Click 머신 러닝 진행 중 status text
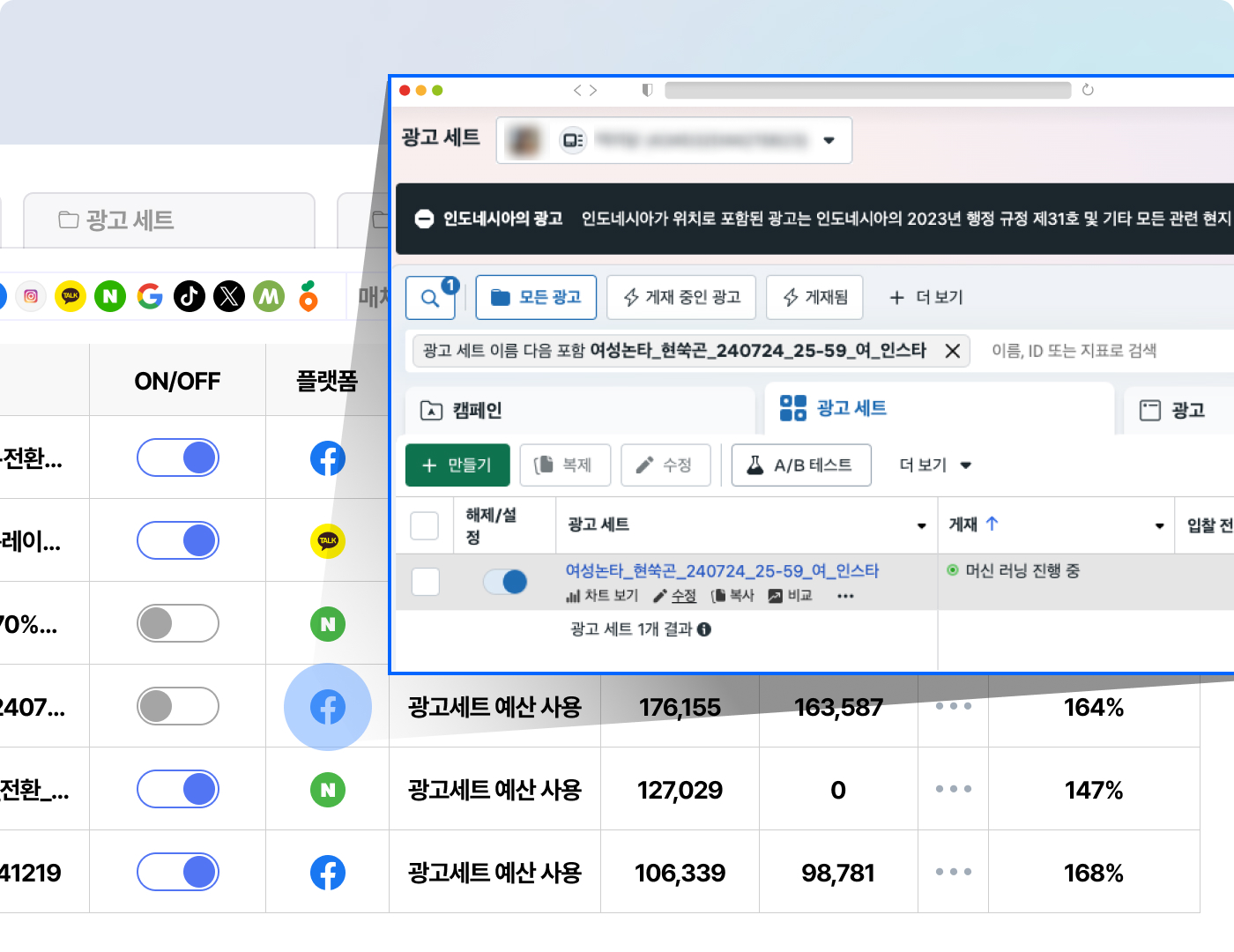The width and height of the screenshot is (1234, 952). pos(1022,571)
